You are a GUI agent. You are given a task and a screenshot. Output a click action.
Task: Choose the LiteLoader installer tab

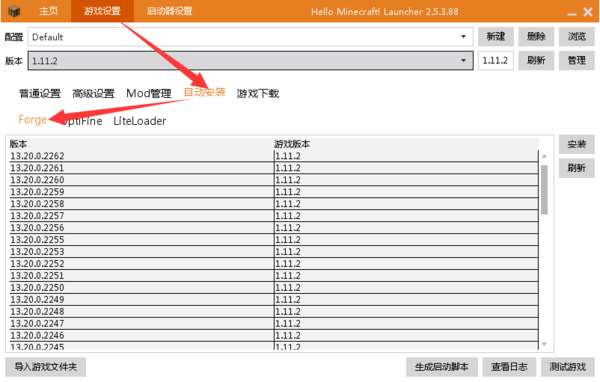coord(140,121)
